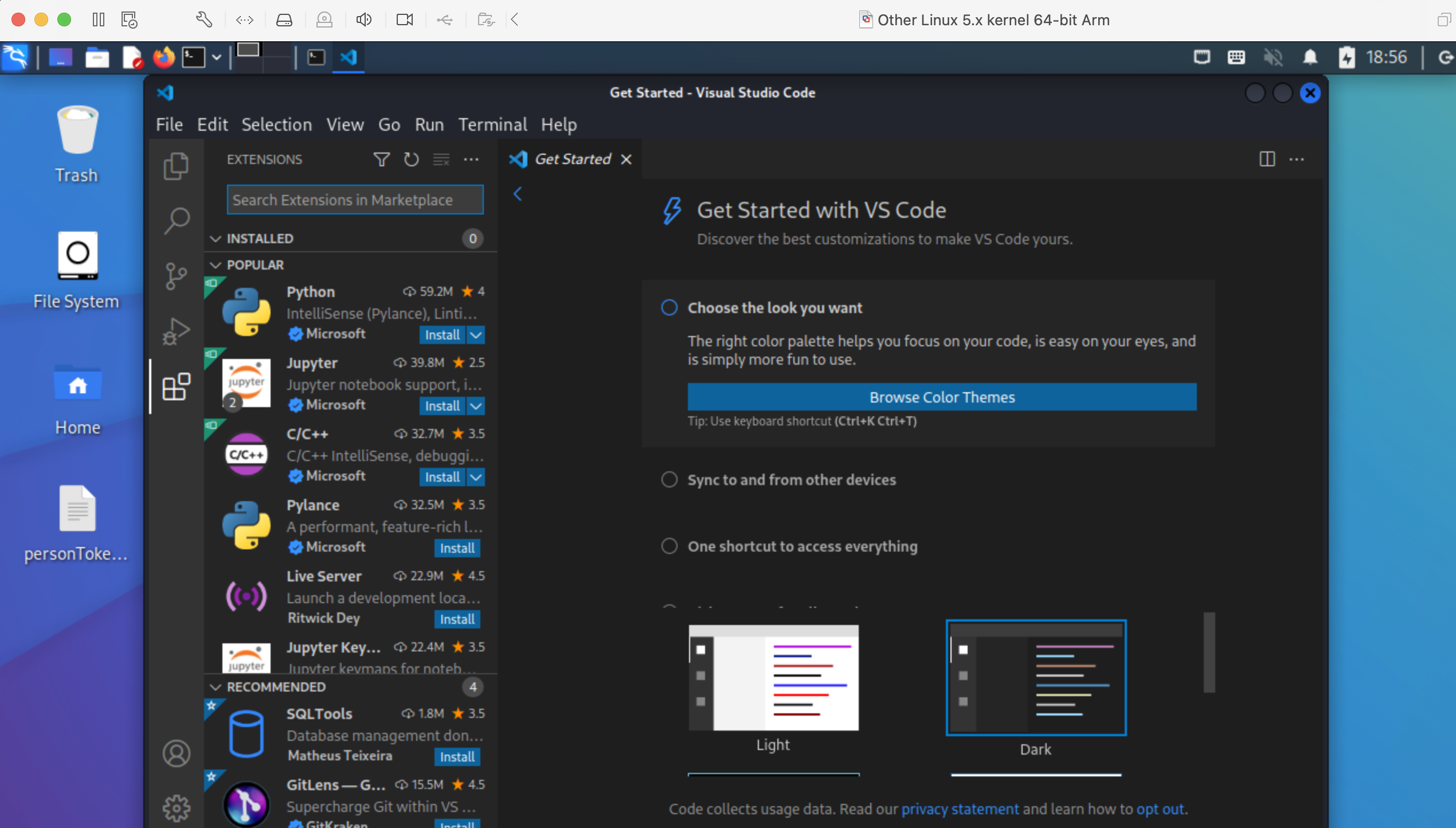Choose the Light theme thumbnail

[x=773, y=678]
